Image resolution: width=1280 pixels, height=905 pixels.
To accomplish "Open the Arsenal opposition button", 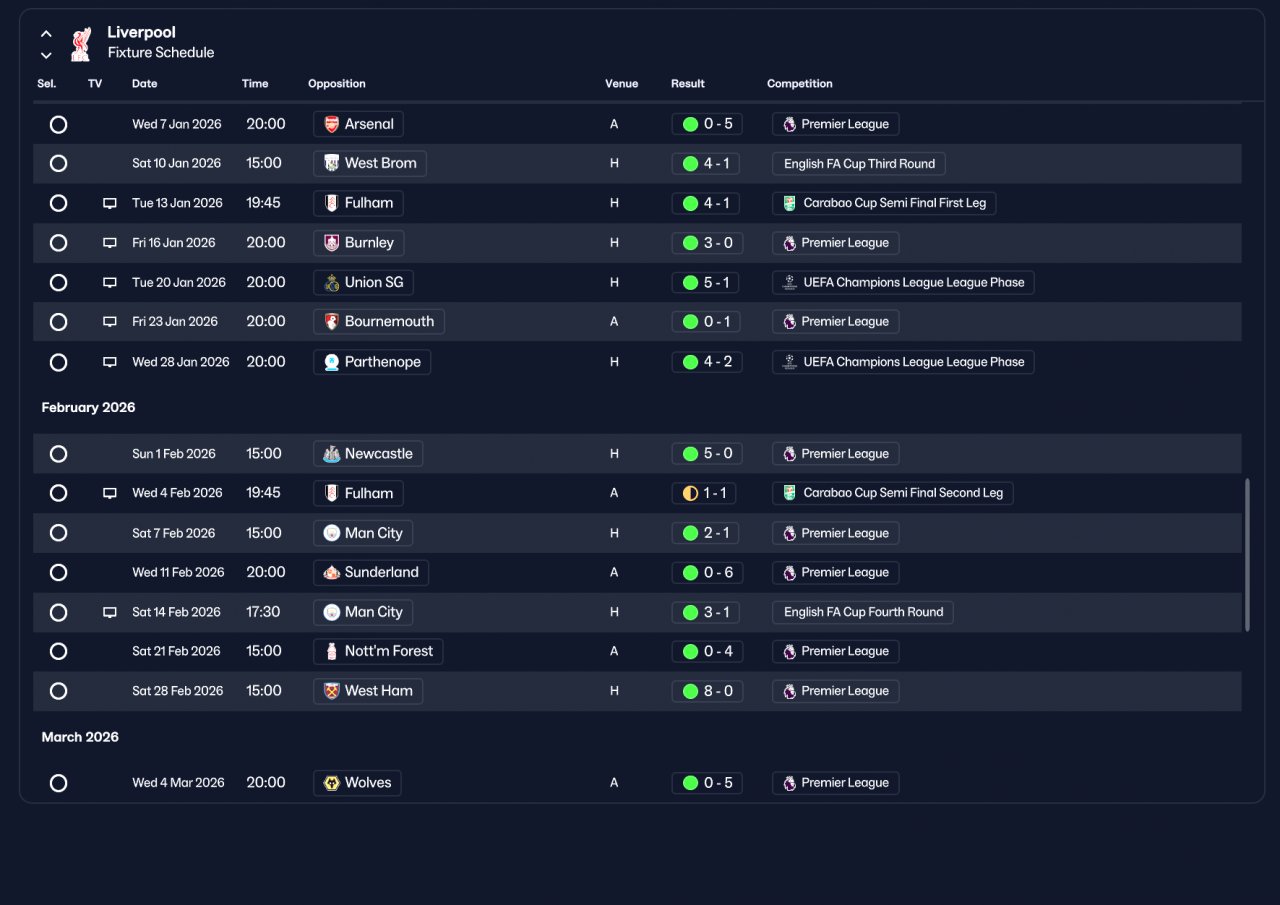I will [358, 124].
